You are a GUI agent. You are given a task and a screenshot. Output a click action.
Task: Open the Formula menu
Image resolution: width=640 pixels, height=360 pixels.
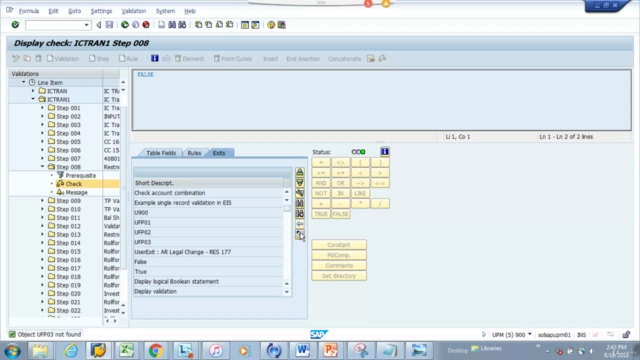tap(29, 11)
